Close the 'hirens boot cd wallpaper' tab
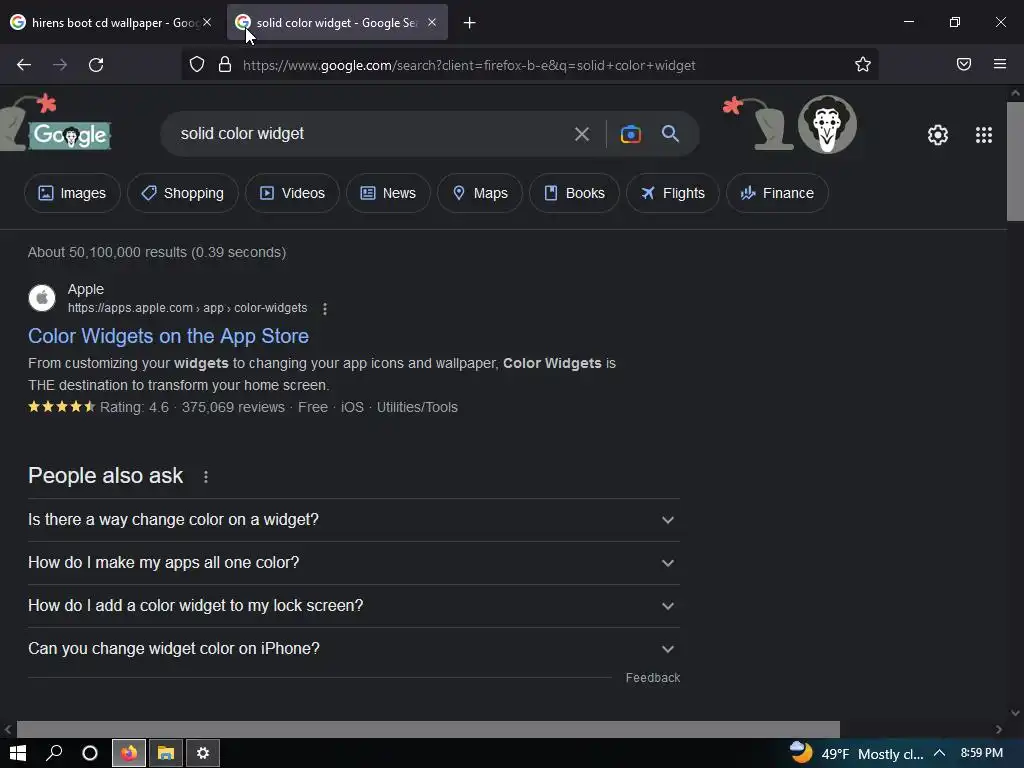The width and height of the screenshot is (1024, 768). click(207, 22)
